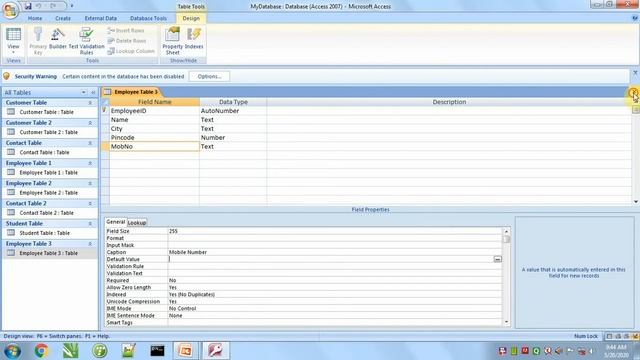Open Employee Table 1 : Table item
The height and width of the screenshot is (360, 640).
tap(50, 173)
